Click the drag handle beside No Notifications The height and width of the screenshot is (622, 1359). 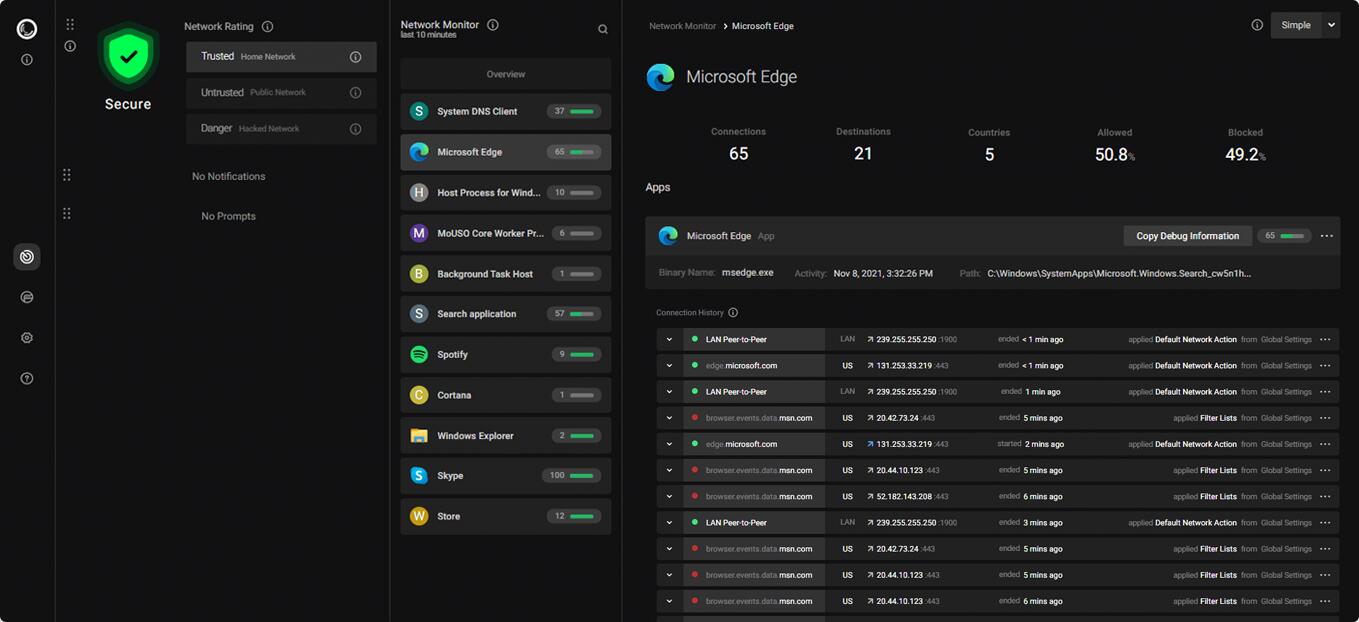67,175
